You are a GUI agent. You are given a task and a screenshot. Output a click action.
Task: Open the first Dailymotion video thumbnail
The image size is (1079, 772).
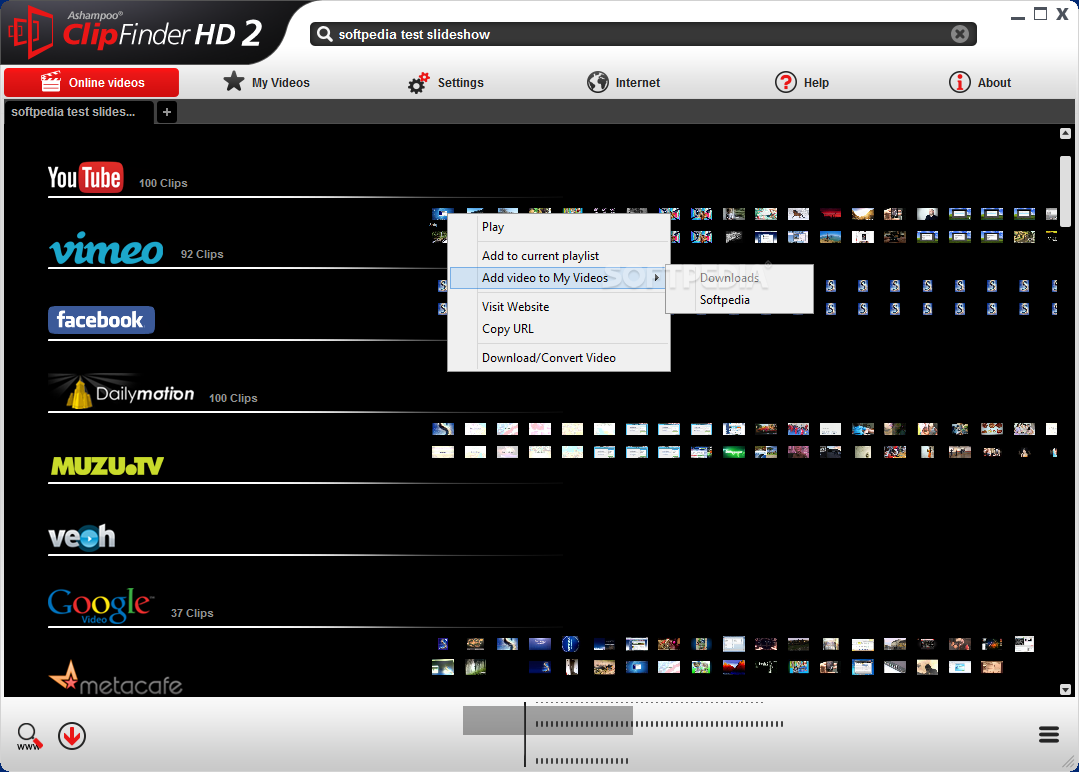[x=442, y=429]
